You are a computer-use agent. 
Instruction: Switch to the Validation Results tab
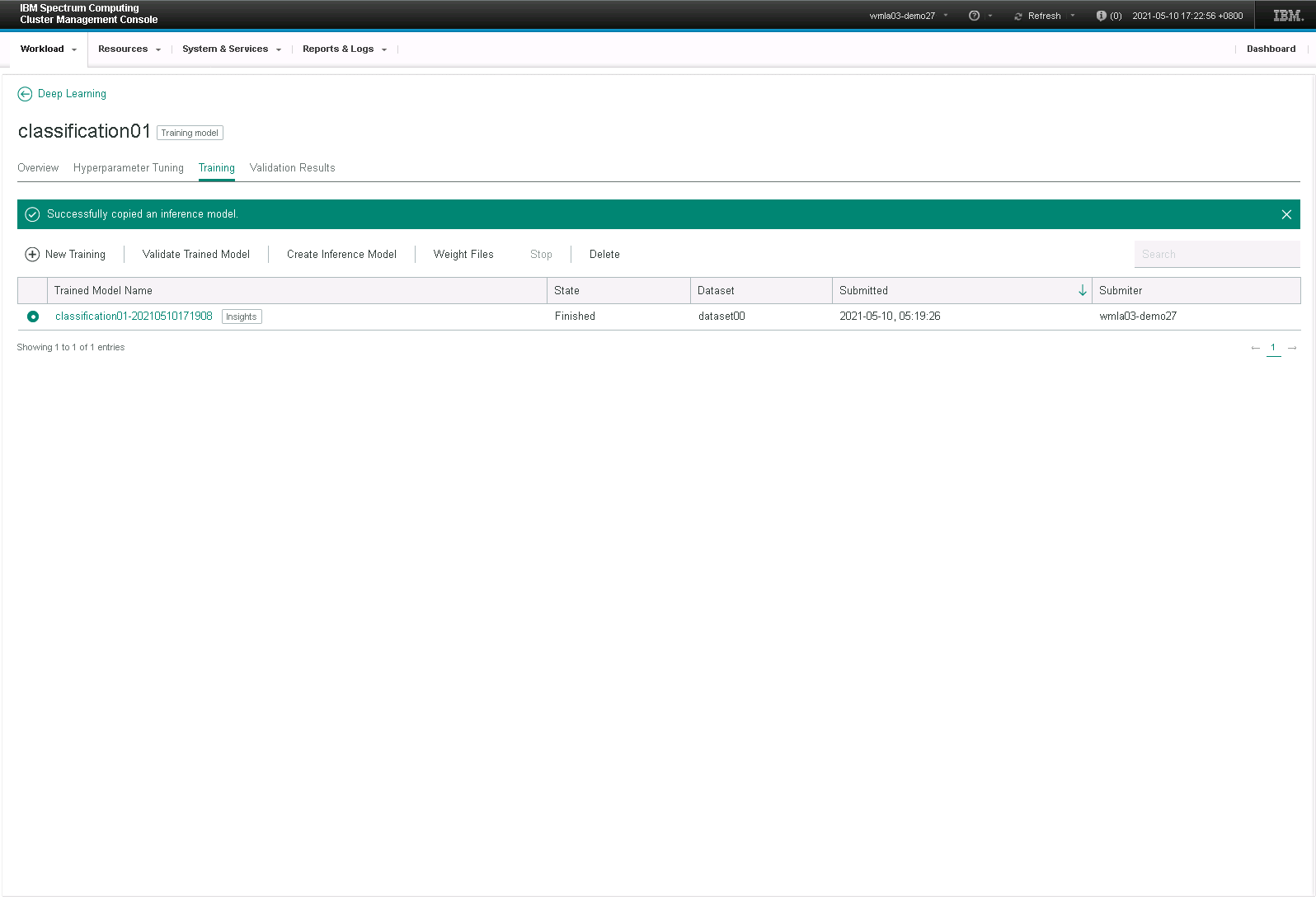point(293,168)
